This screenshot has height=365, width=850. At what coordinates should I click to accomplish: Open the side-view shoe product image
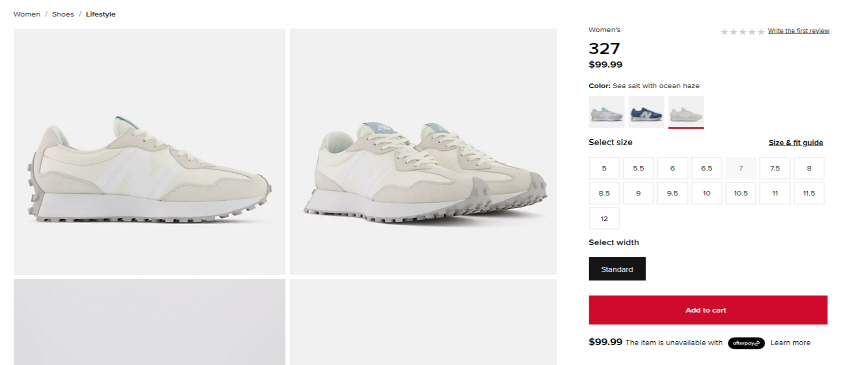tap(149, 151)
